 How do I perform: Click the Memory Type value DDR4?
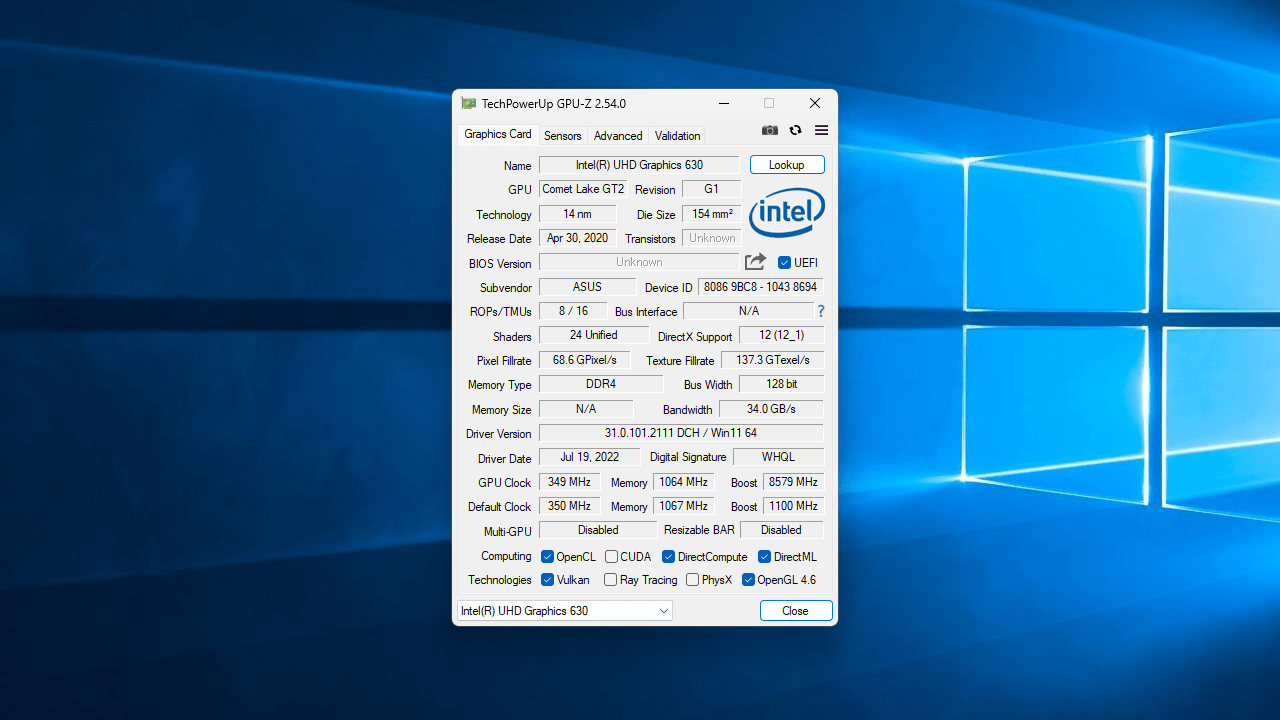click(x=601, y=384)
